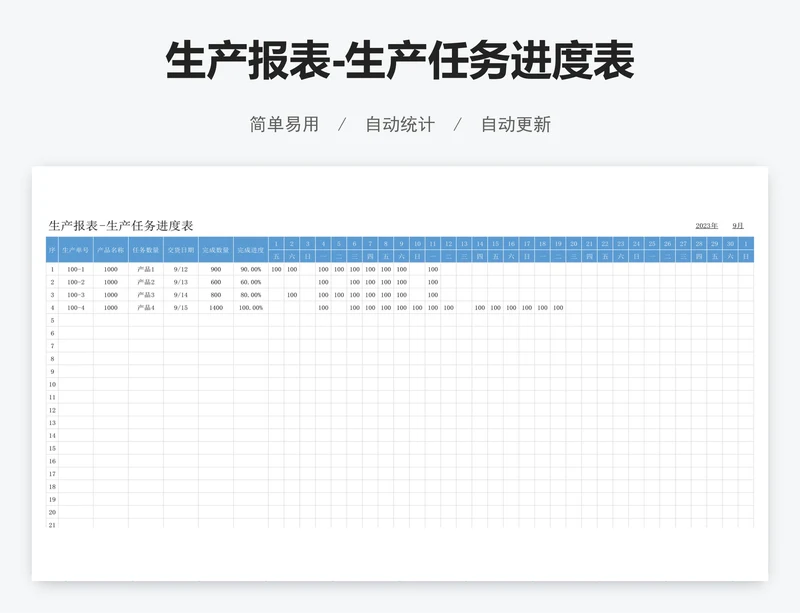Screen dimensions: 800x613
Task: Select order number cell 100-4
Action: (x=76, y=307)
